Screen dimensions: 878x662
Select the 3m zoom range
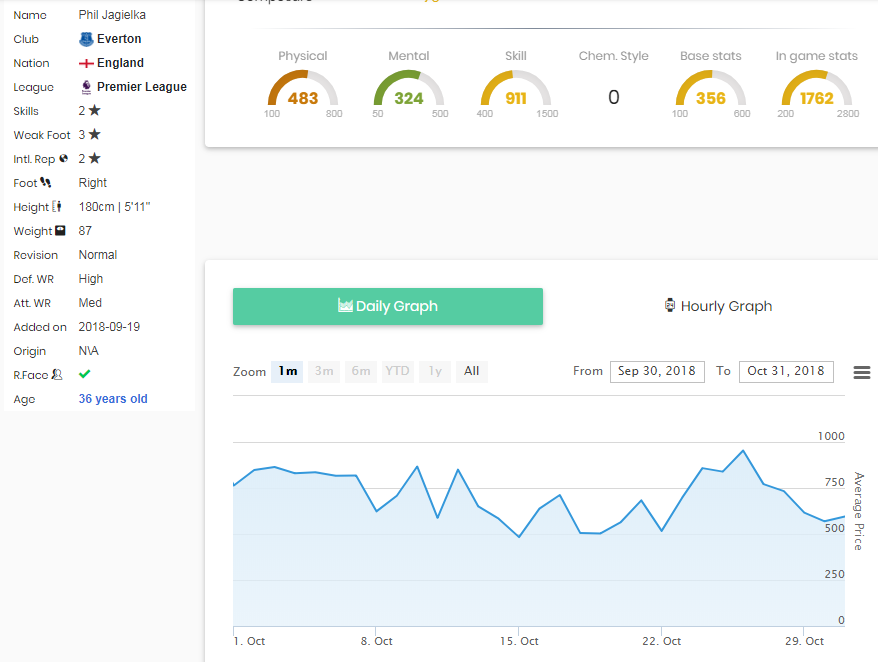click(324, 371)
